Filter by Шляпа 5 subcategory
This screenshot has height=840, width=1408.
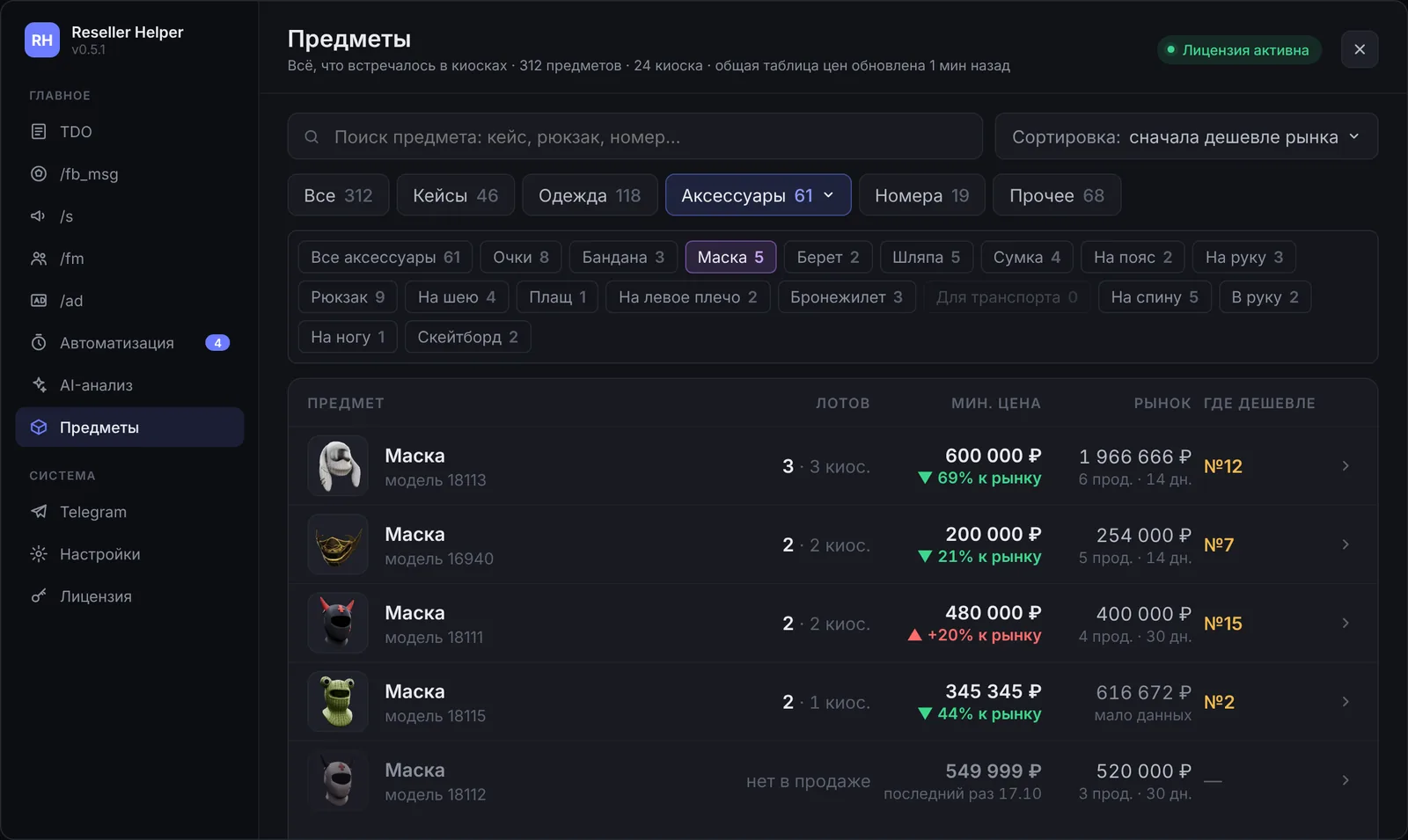(x=927, y=257)
